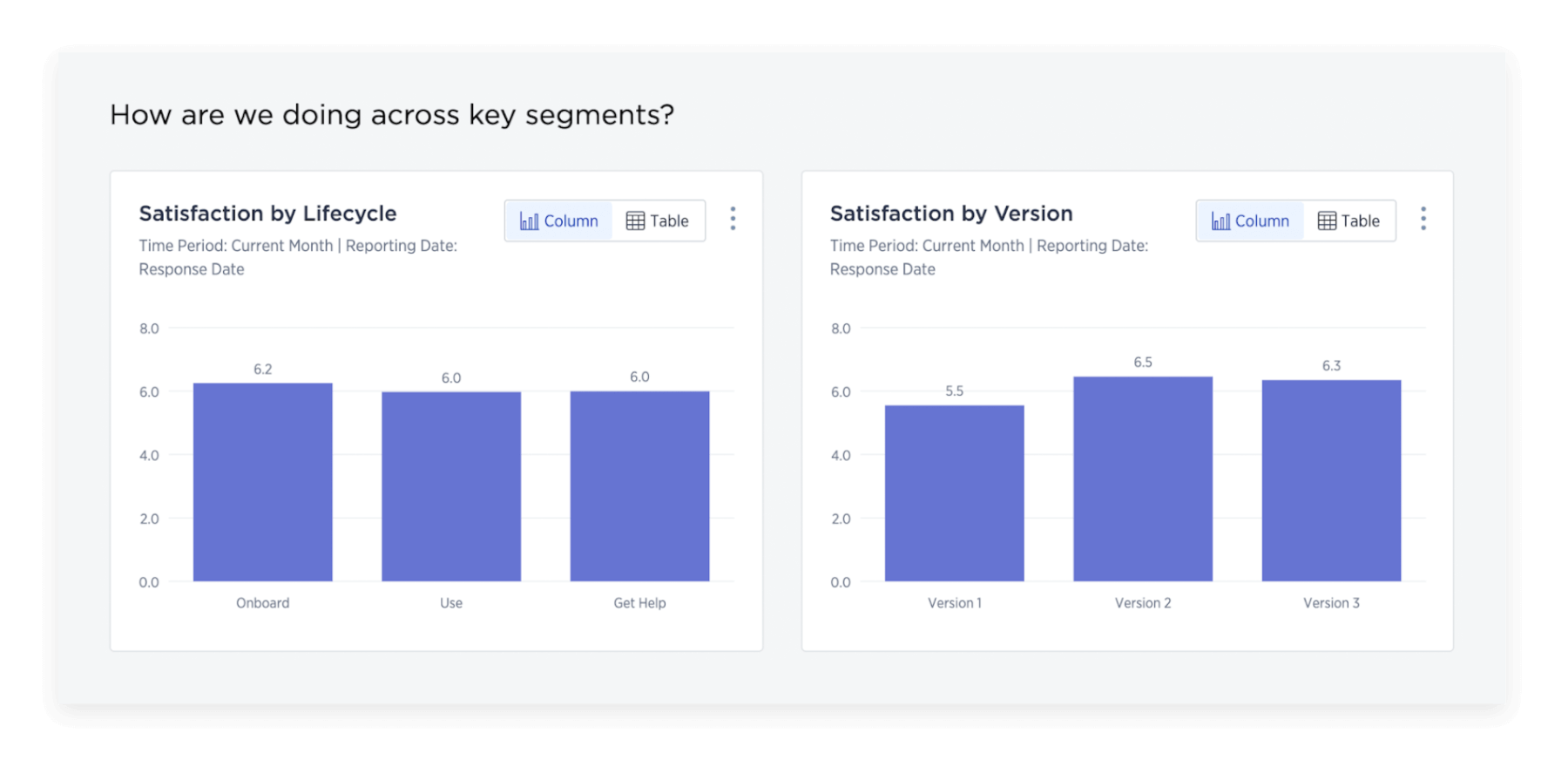This screenshot has height=767, width=1568.
Task: Click the Version 1 bar
Action: [x=955, y=493]
